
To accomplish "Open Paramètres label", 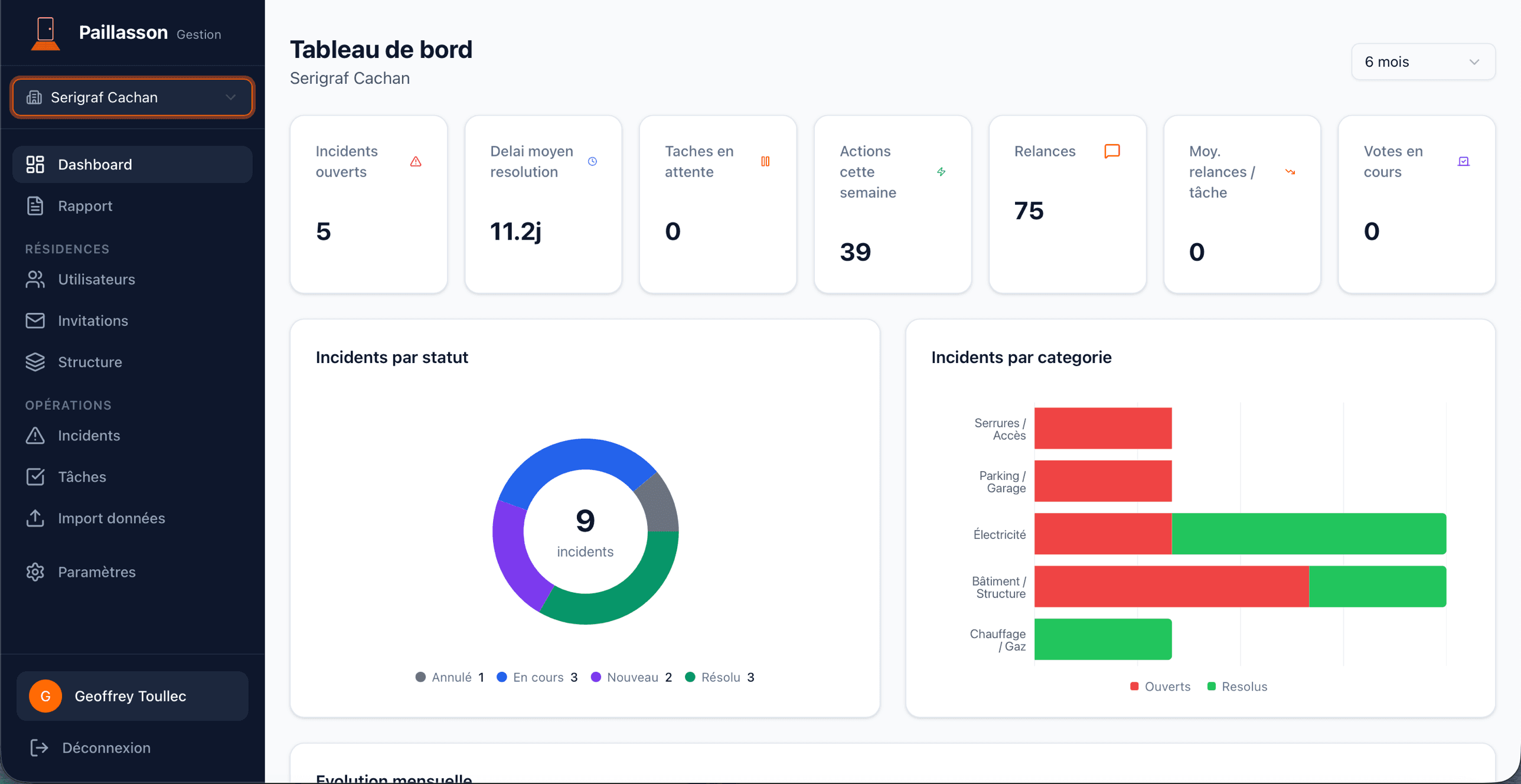I will point(97,571).
